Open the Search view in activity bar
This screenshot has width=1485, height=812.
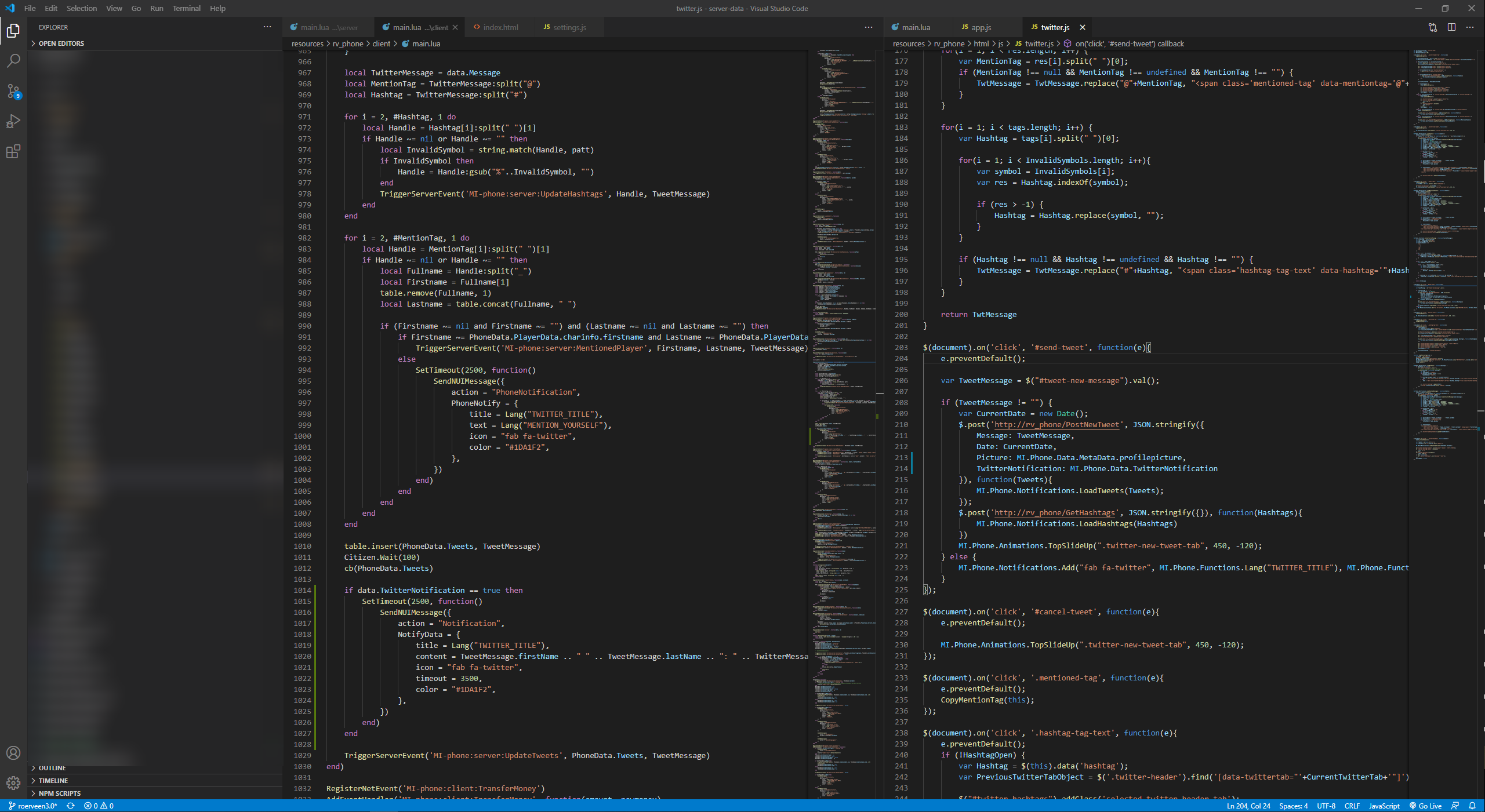coord(13,61)
